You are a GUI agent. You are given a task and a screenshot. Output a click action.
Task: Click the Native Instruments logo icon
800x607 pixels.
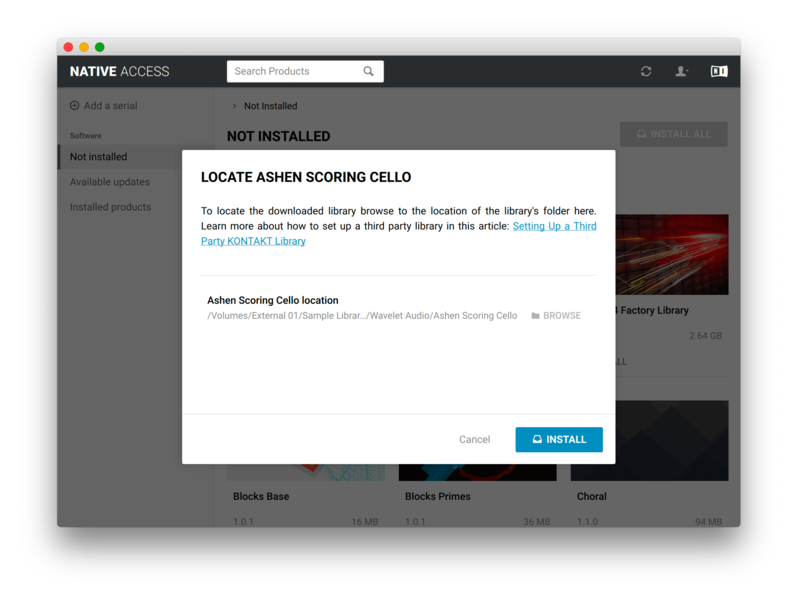point(719,71)
